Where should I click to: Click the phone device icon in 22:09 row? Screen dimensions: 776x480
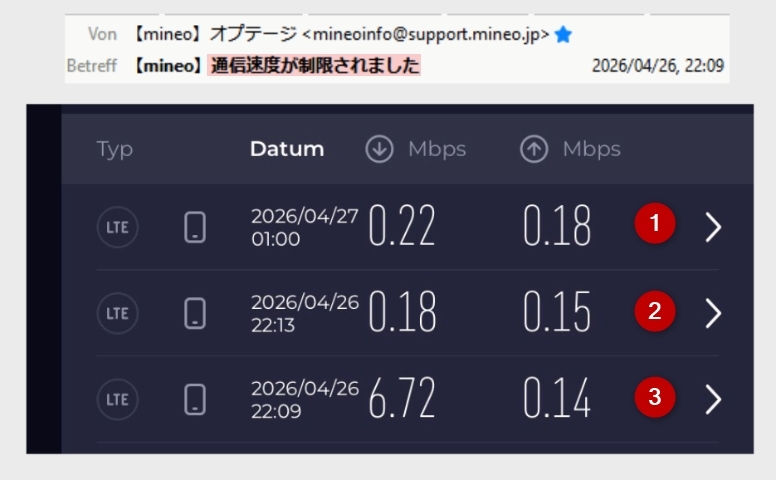[195, 399]
